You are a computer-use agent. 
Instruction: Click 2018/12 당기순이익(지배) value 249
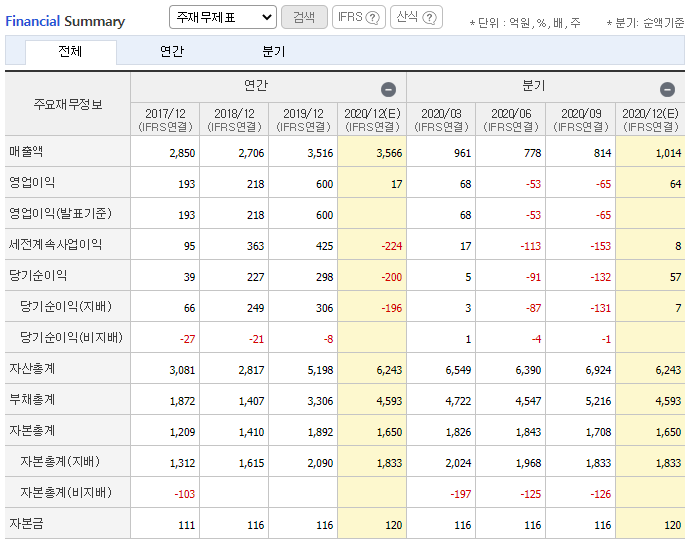(256, 308)
